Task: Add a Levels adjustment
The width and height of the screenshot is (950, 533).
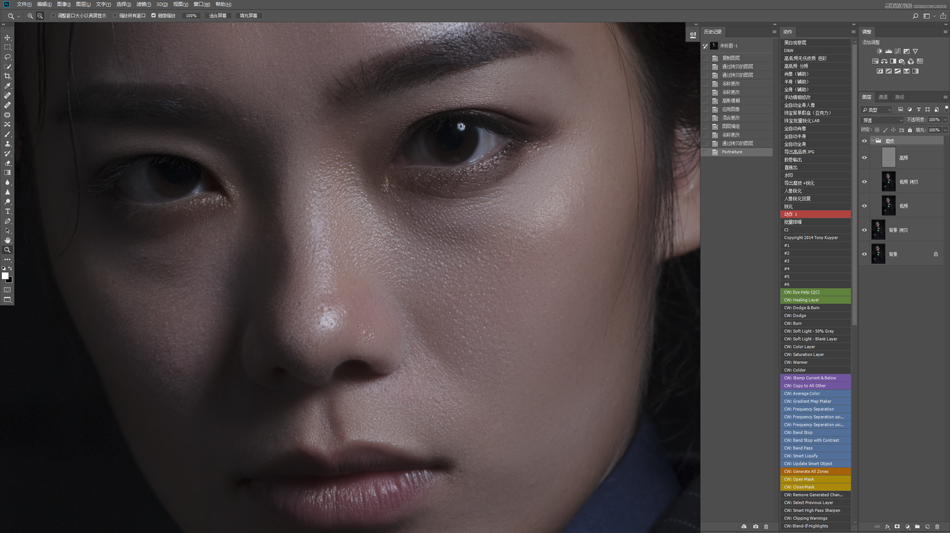Action: (x=889, y=51)
